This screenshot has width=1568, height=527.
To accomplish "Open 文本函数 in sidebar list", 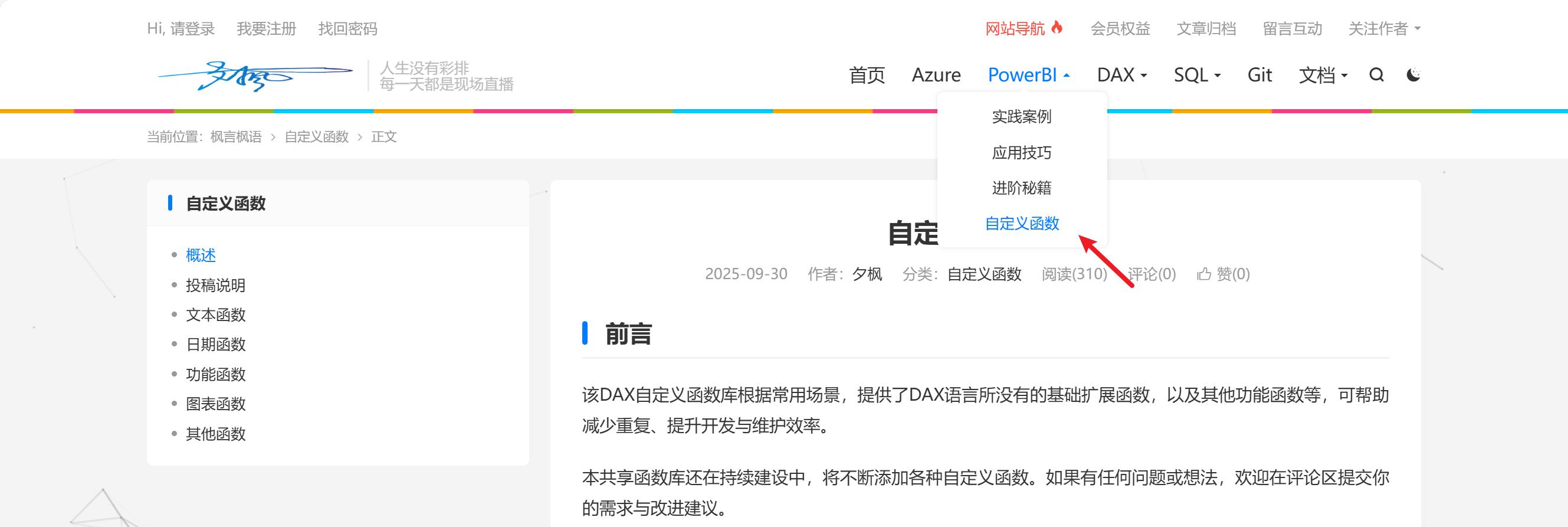I will pos(215,315).
